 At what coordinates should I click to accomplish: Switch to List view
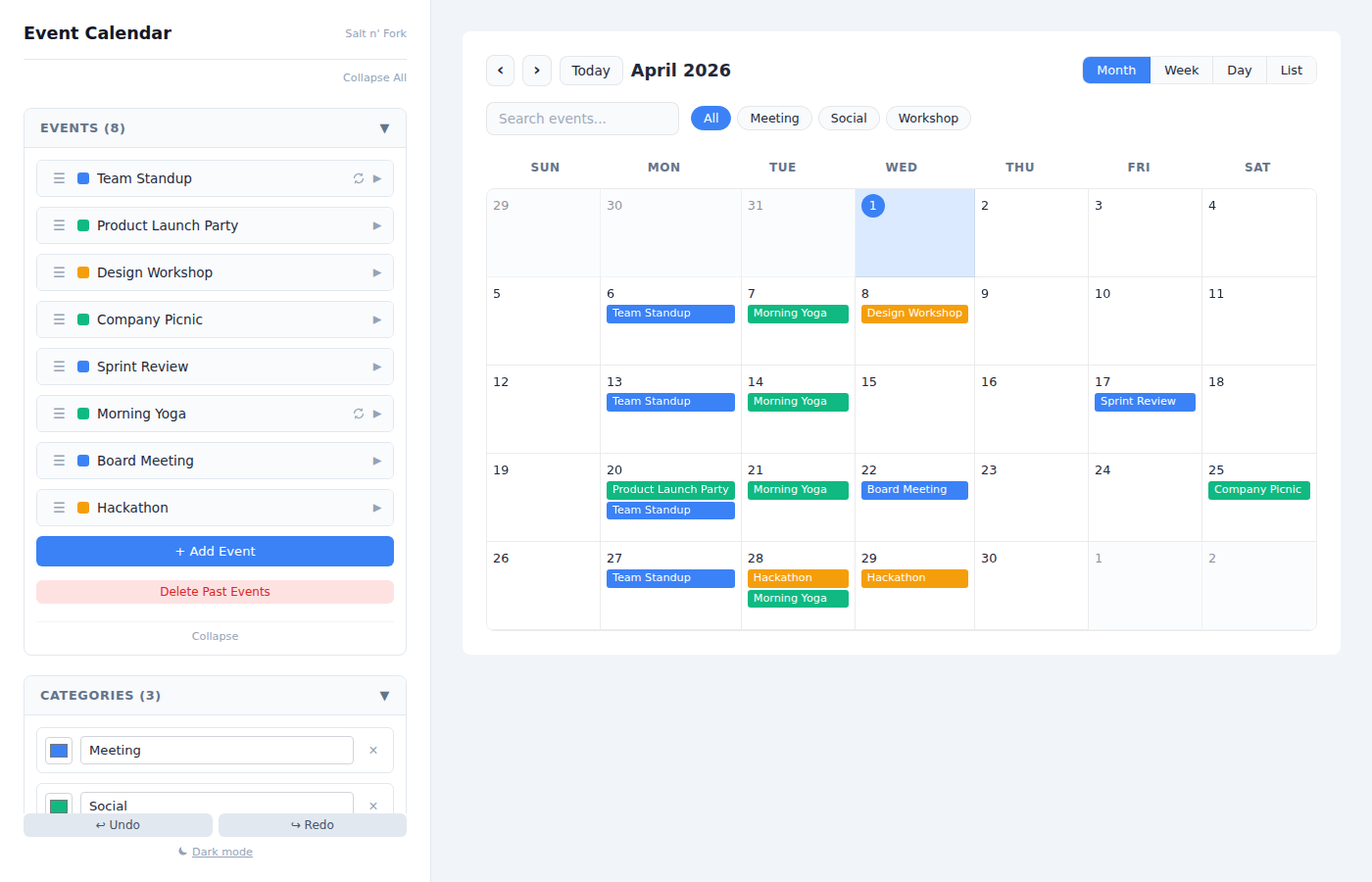(x=1291, y=70)
